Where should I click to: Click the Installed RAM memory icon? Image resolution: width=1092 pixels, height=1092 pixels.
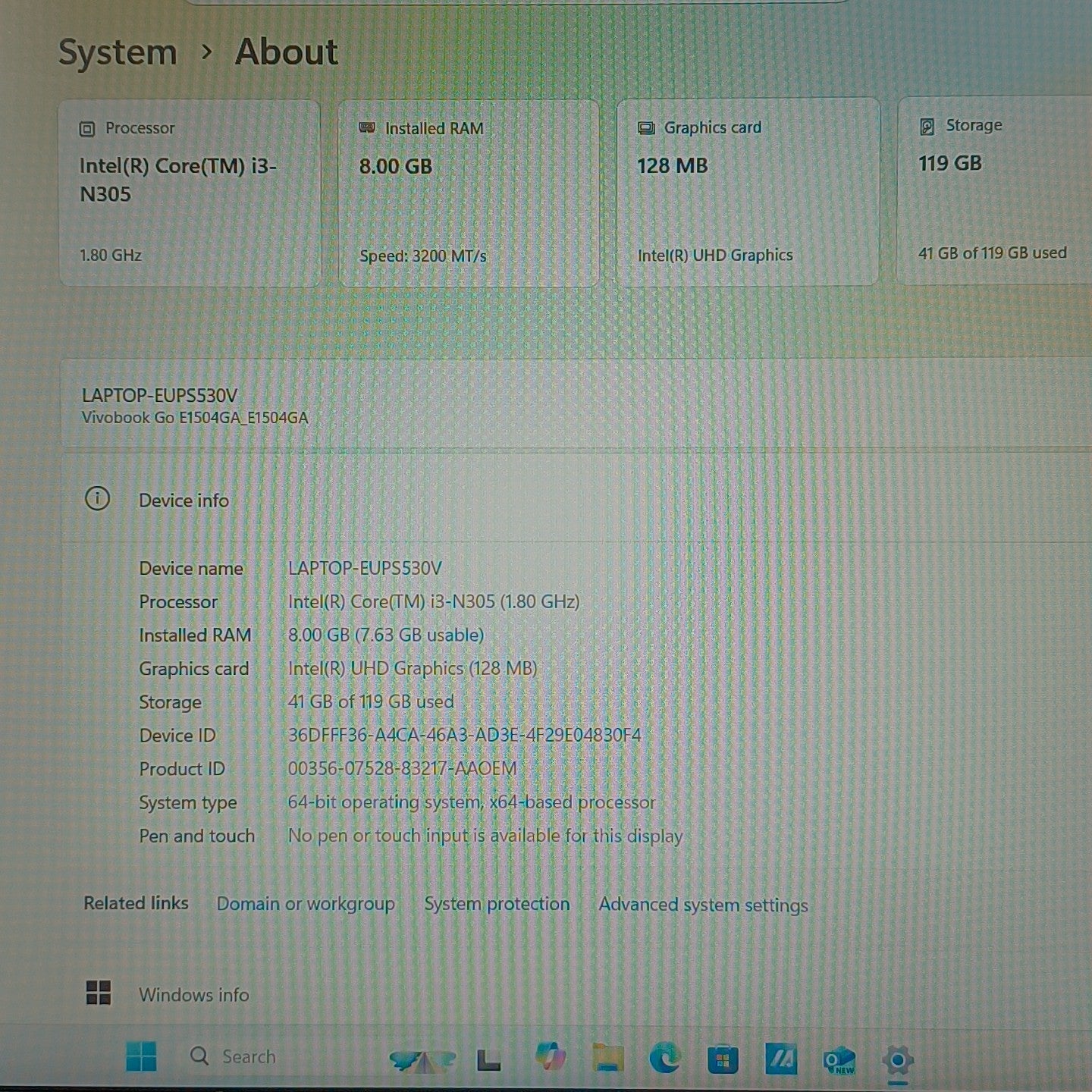pos(367,128)
